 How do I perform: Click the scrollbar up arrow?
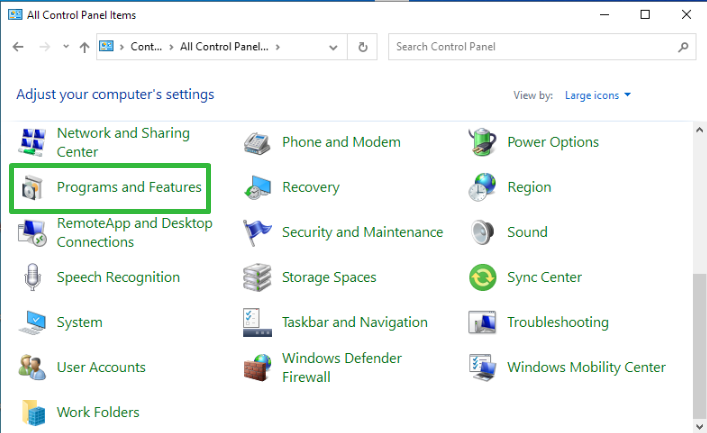699,130
